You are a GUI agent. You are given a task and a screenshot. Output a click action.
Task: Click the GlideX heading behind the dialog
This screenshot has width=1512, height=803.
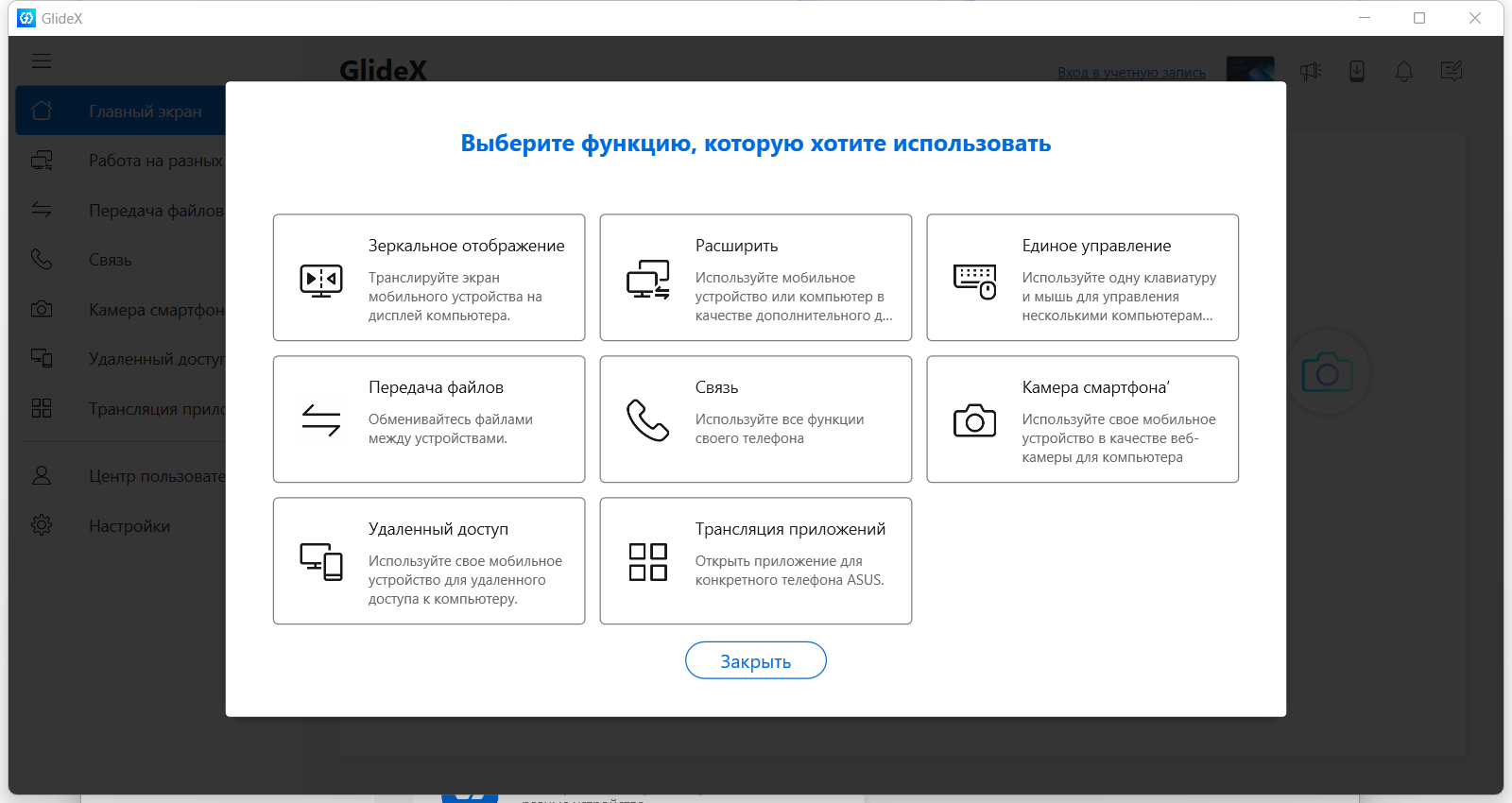tap(383, 70)
